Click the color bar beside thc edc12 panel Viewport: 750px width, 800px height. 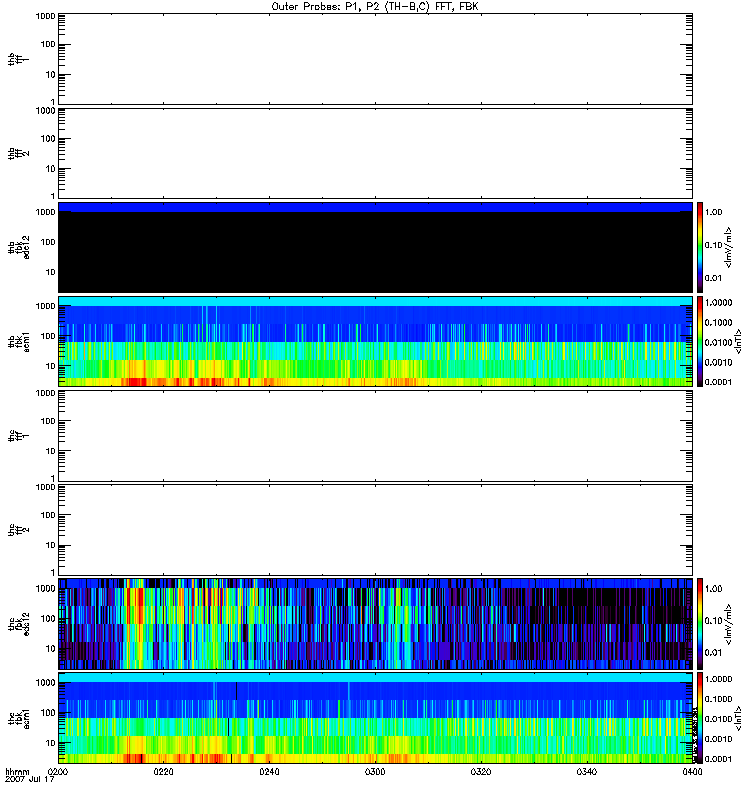[701, 622]
